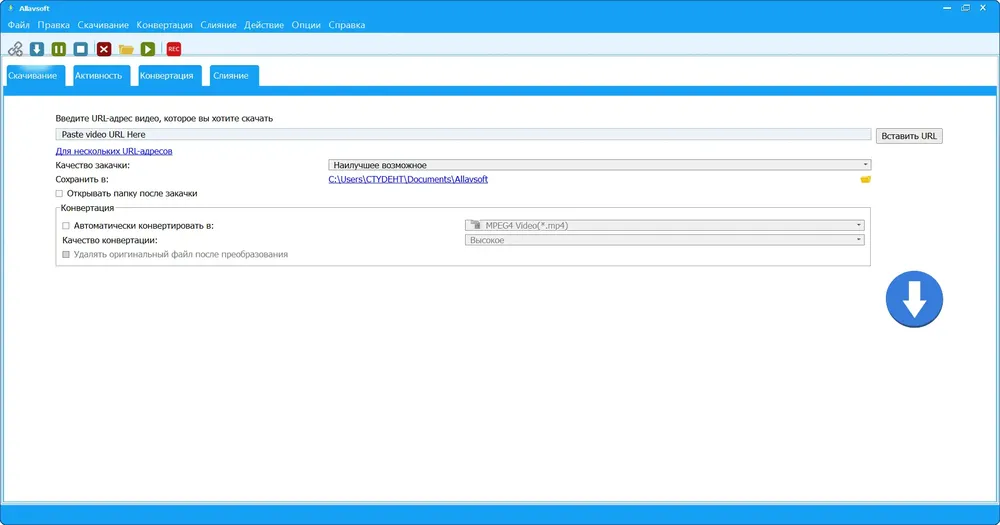Open the 'Наилучшее возможное' quality dropdown
This screenshot has height=525, width=1000.
point(599,165)
